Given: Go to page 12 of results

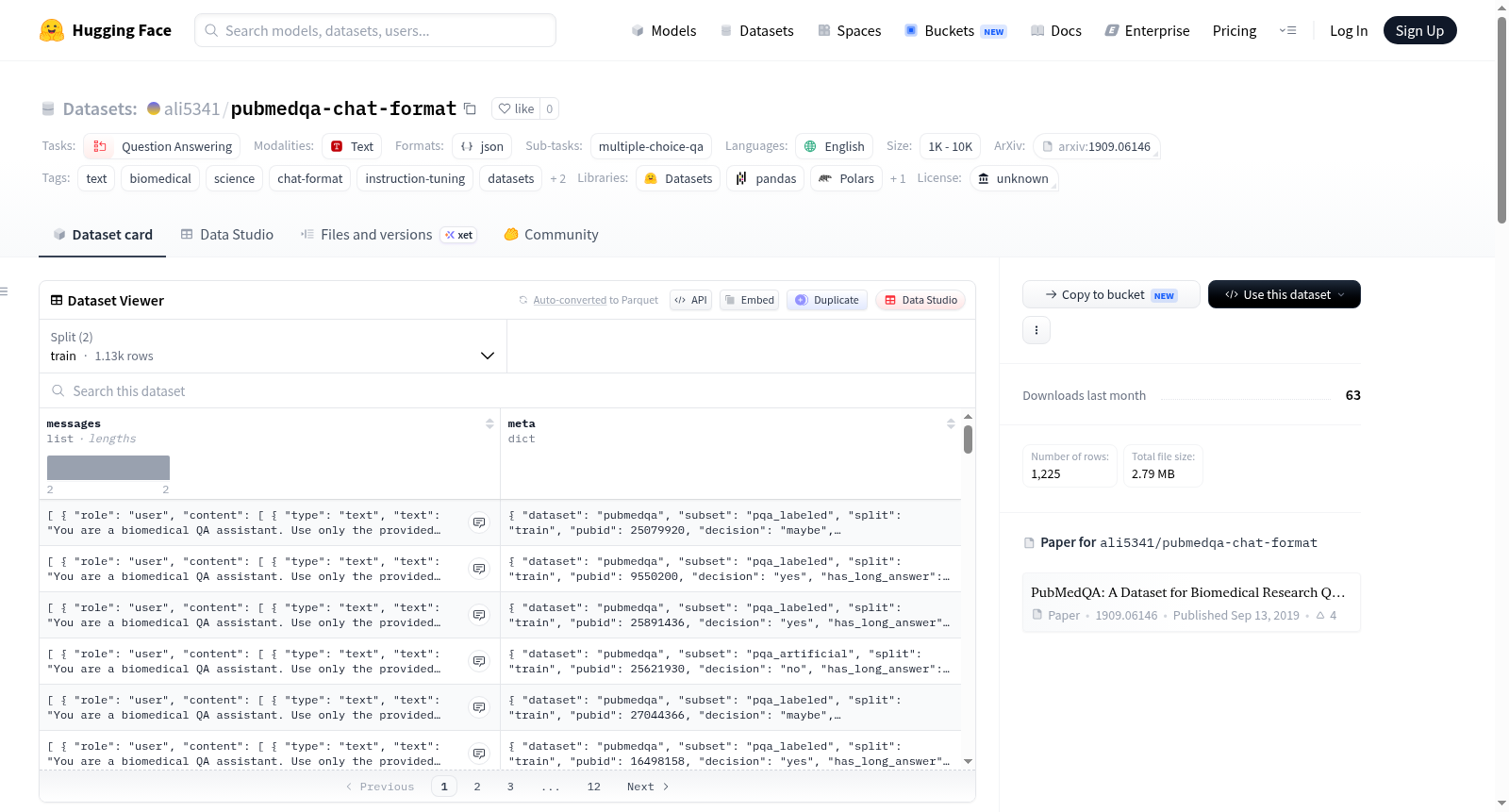Looking at the screenshot, I should (x=593, y=787).
